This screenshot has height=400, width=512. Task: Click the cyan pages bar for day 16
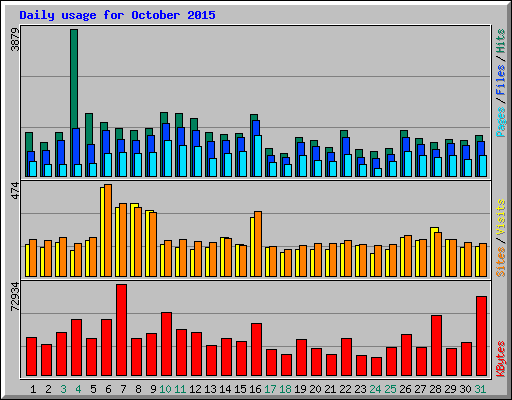point(258,156)
